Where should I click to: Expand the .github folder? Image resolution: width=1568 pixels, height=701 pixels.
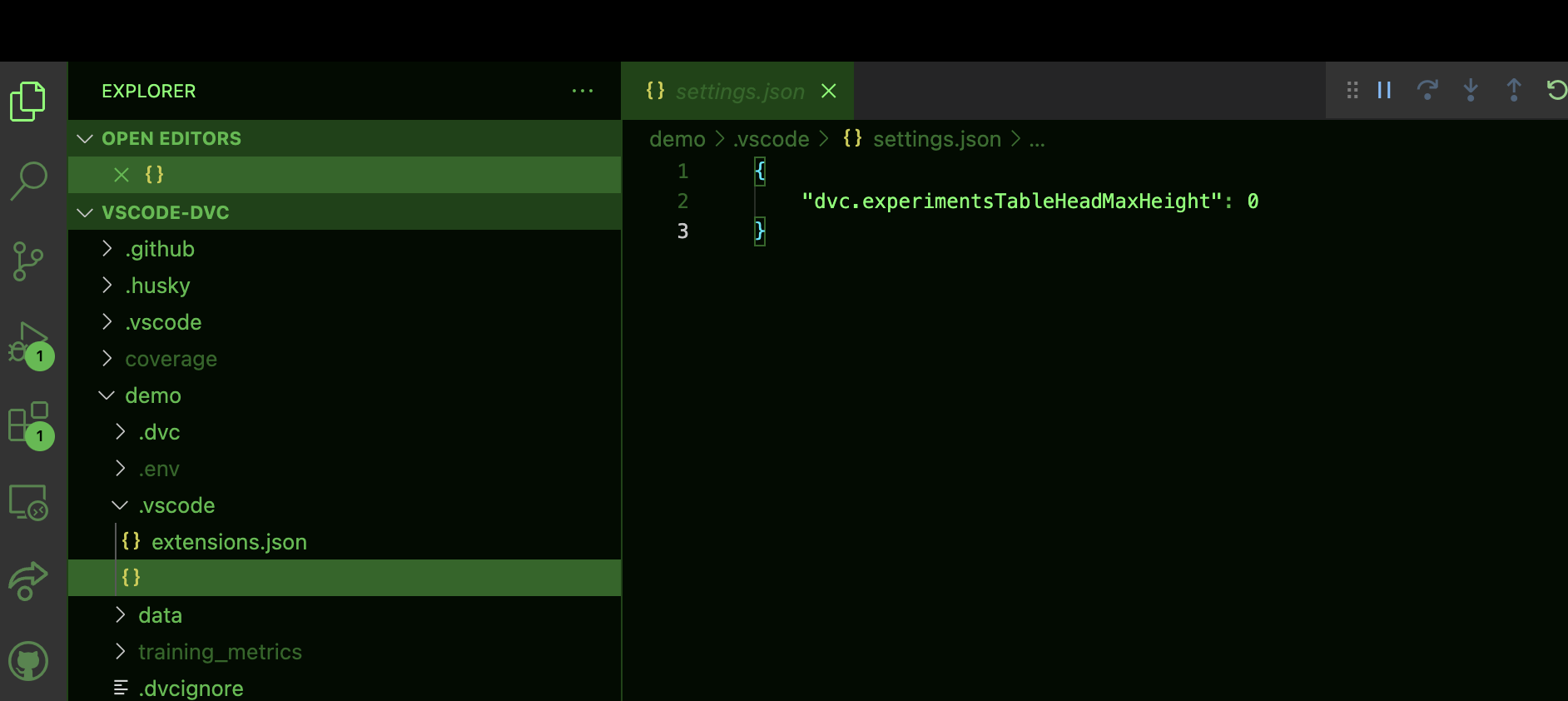point(107,249)
